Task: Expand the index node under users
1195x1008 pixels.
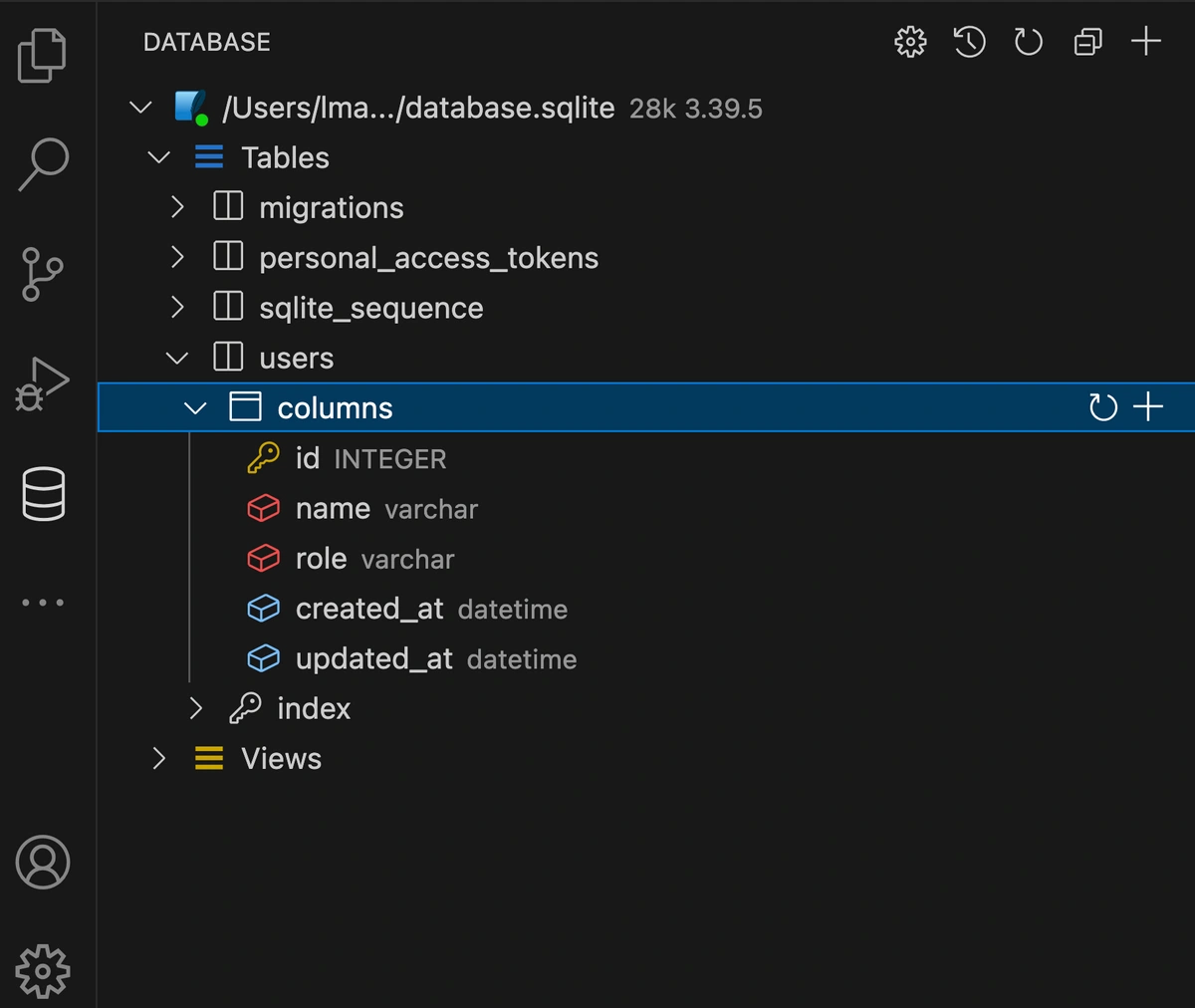Action: click(196, 708)
